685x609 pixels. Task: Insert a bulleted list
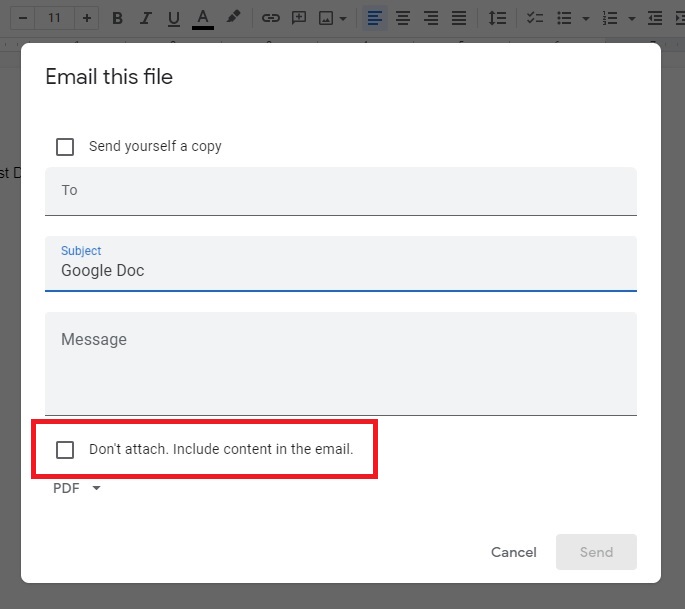(x=564, y=18)
